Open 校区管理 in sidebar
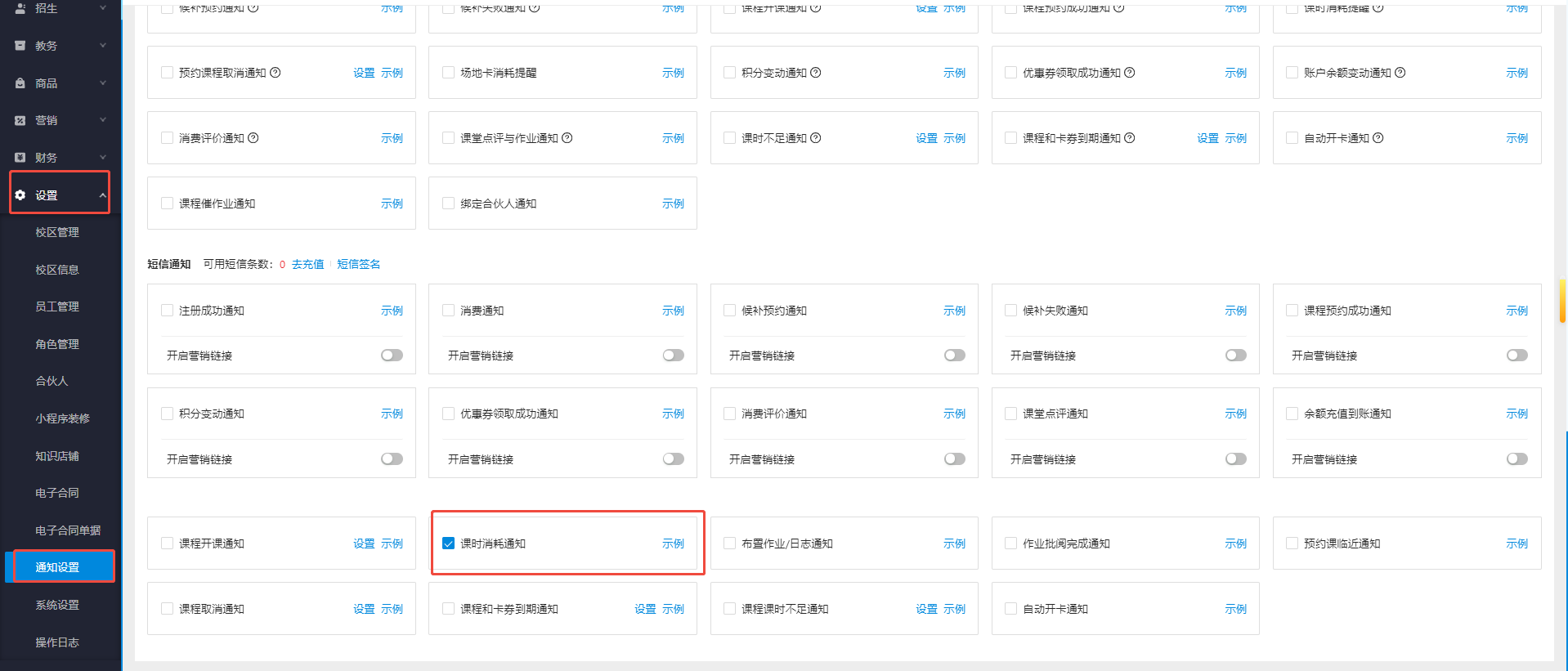The image size is (1568, 671). (x=57, y=232)
